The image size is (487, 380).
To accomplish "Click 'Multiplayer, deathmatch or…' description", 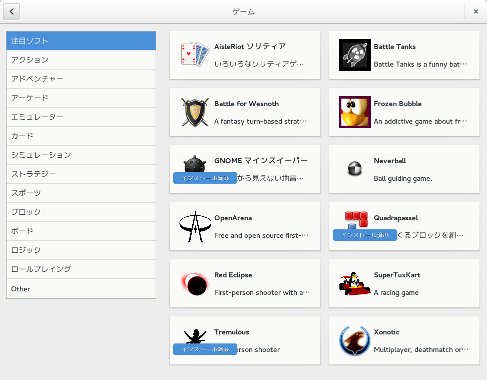I will coord(421,350).
